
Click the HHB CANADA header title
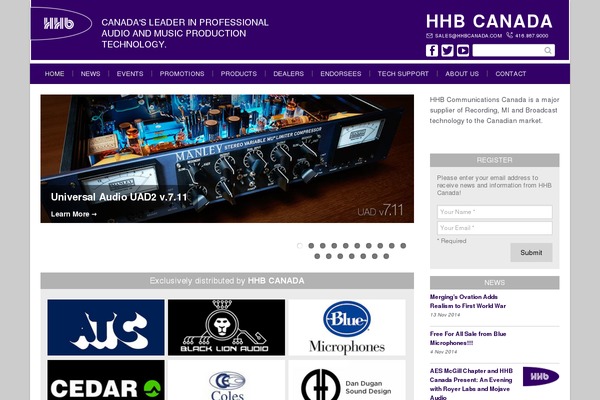[x=489, y=21]
